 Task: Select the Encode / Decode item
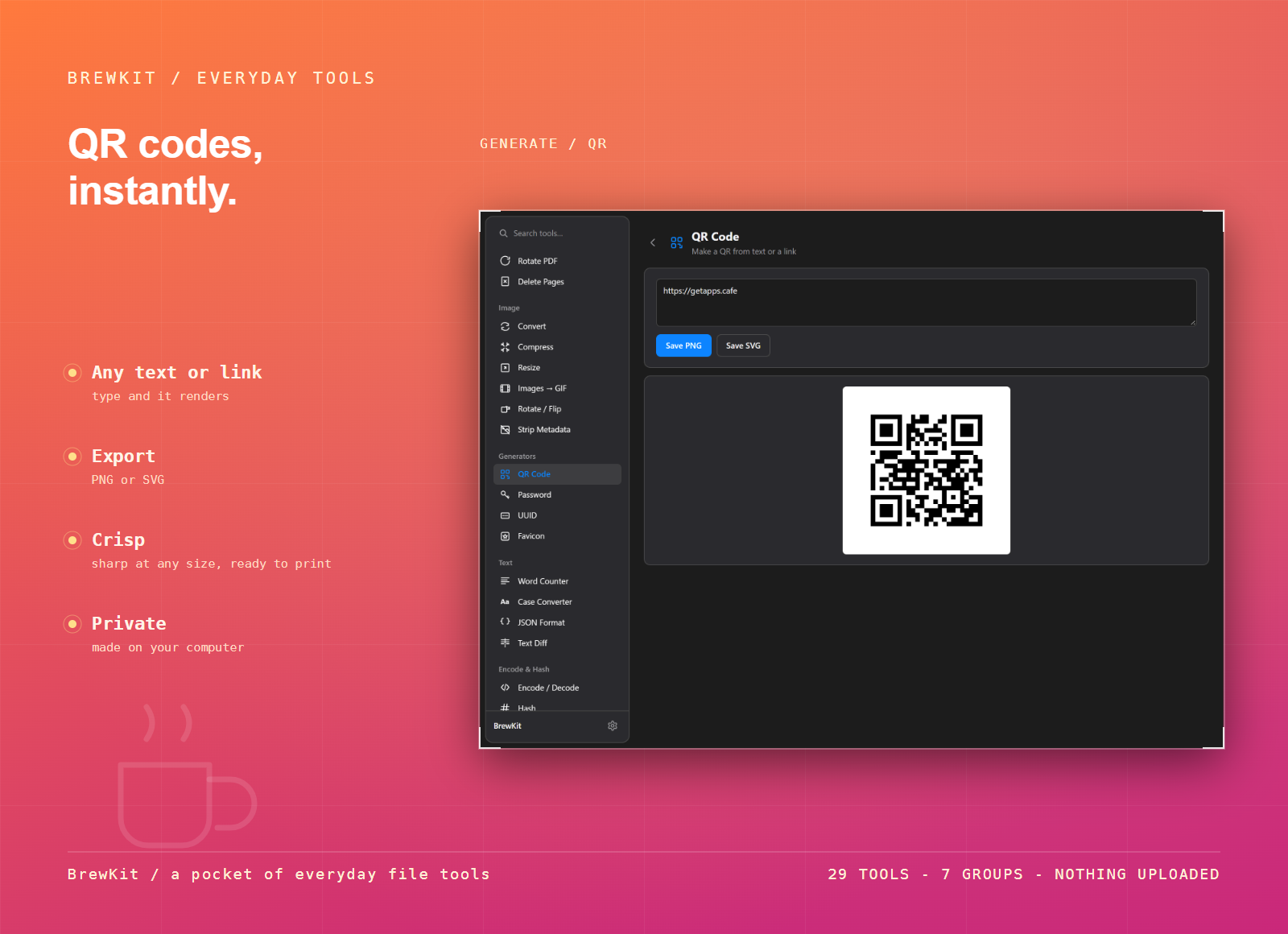557,688
